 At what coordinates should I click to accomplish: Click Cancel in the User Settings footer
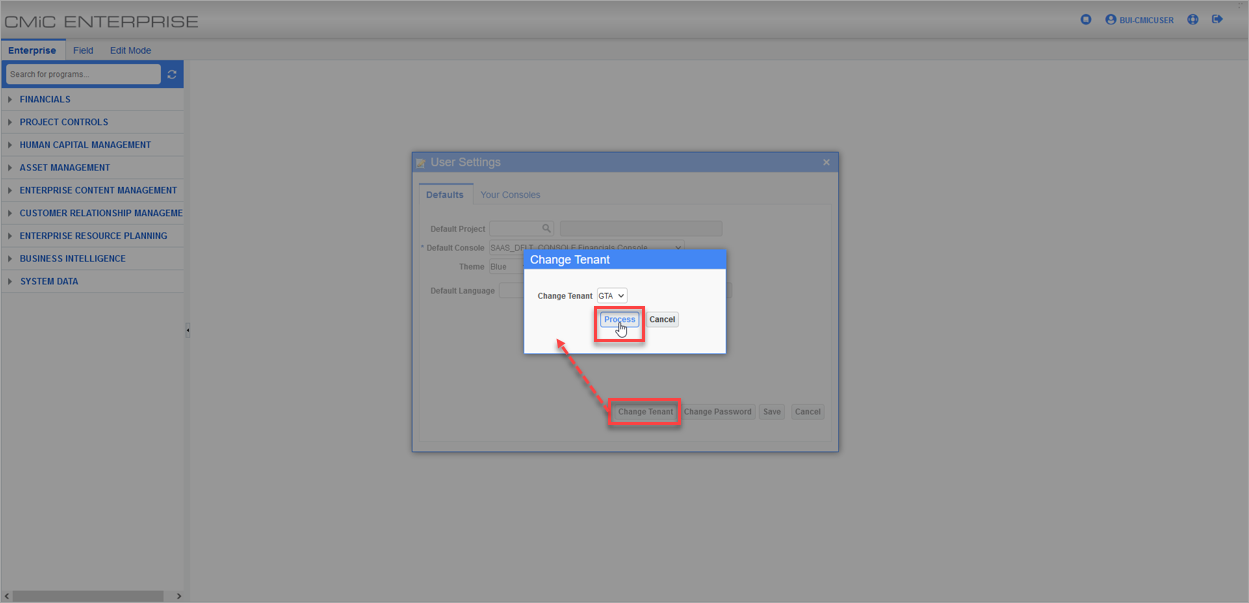(x=807, y=412)
